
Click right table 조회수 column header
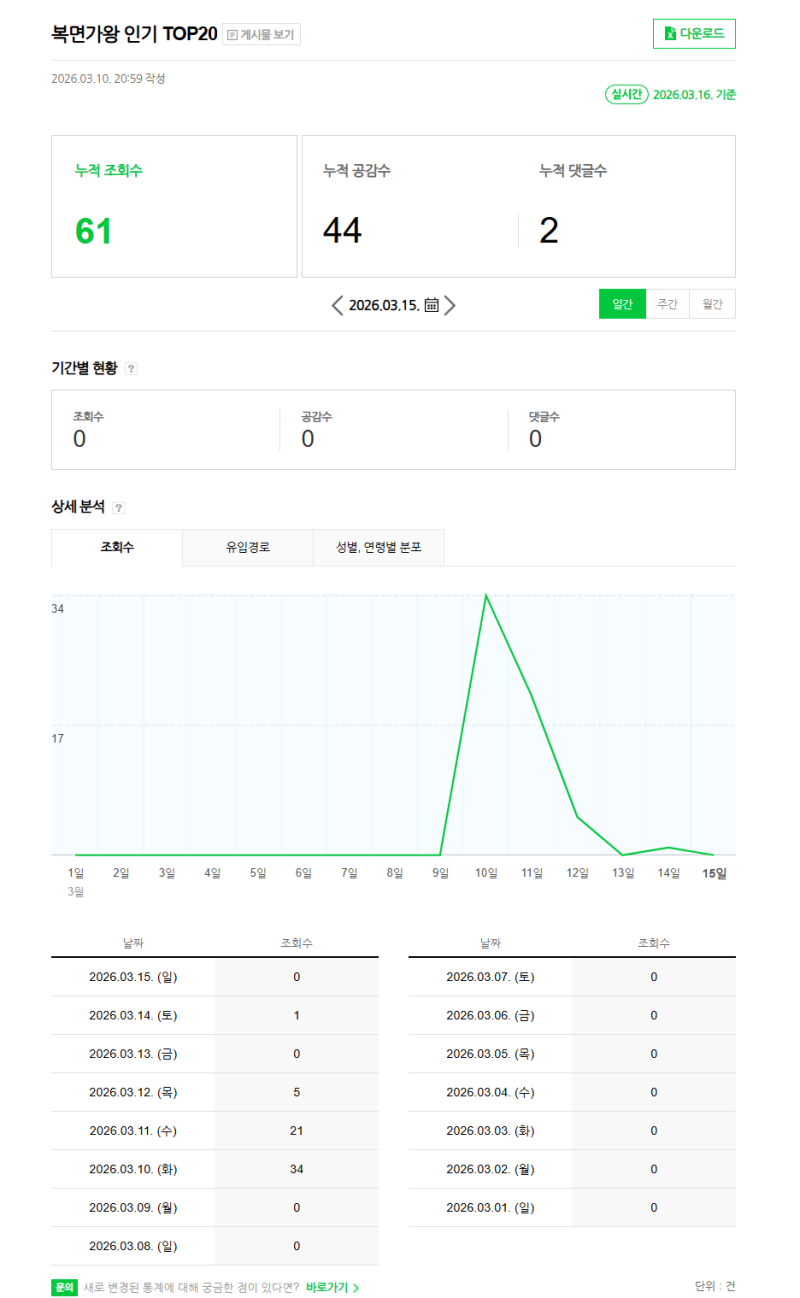pos(654,943)
